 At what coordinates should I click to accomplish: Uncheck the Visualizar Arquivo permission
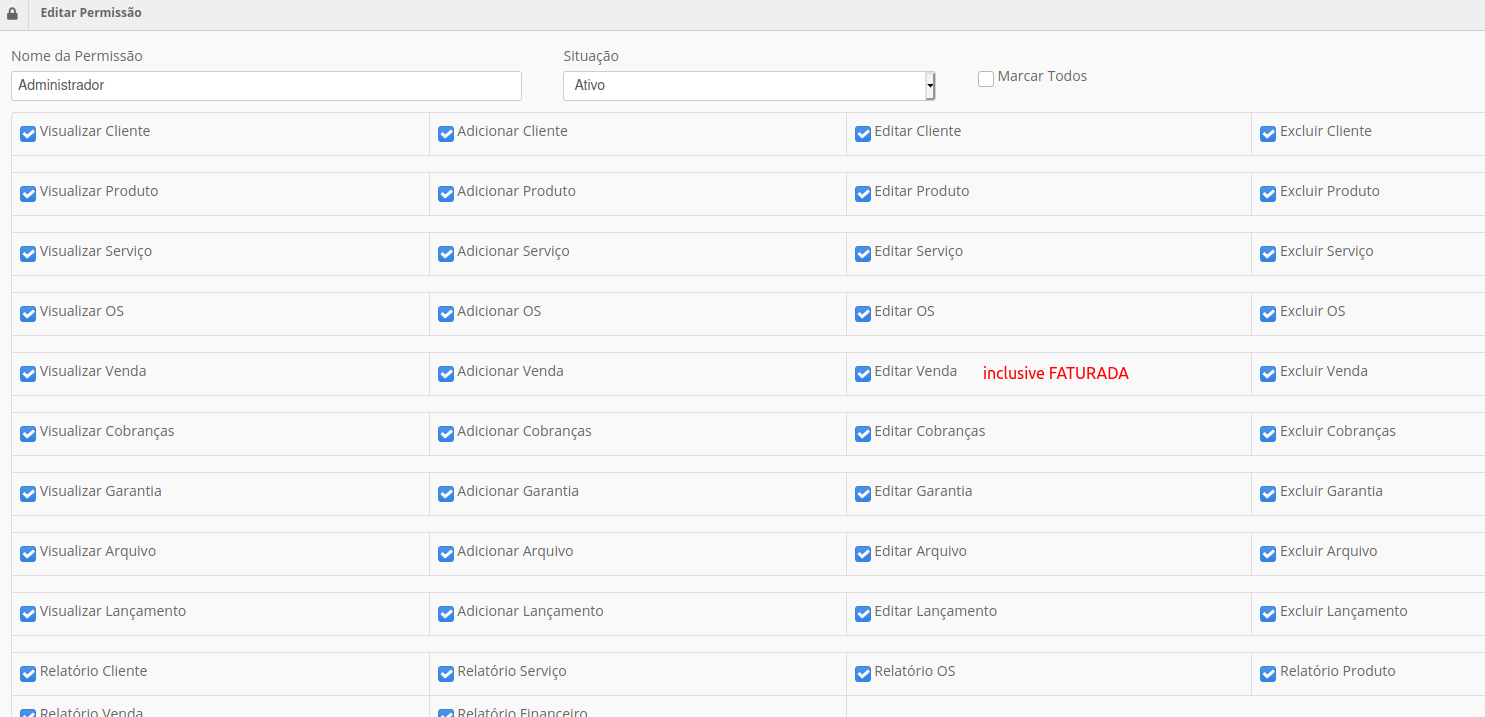[x=27, y=553]
